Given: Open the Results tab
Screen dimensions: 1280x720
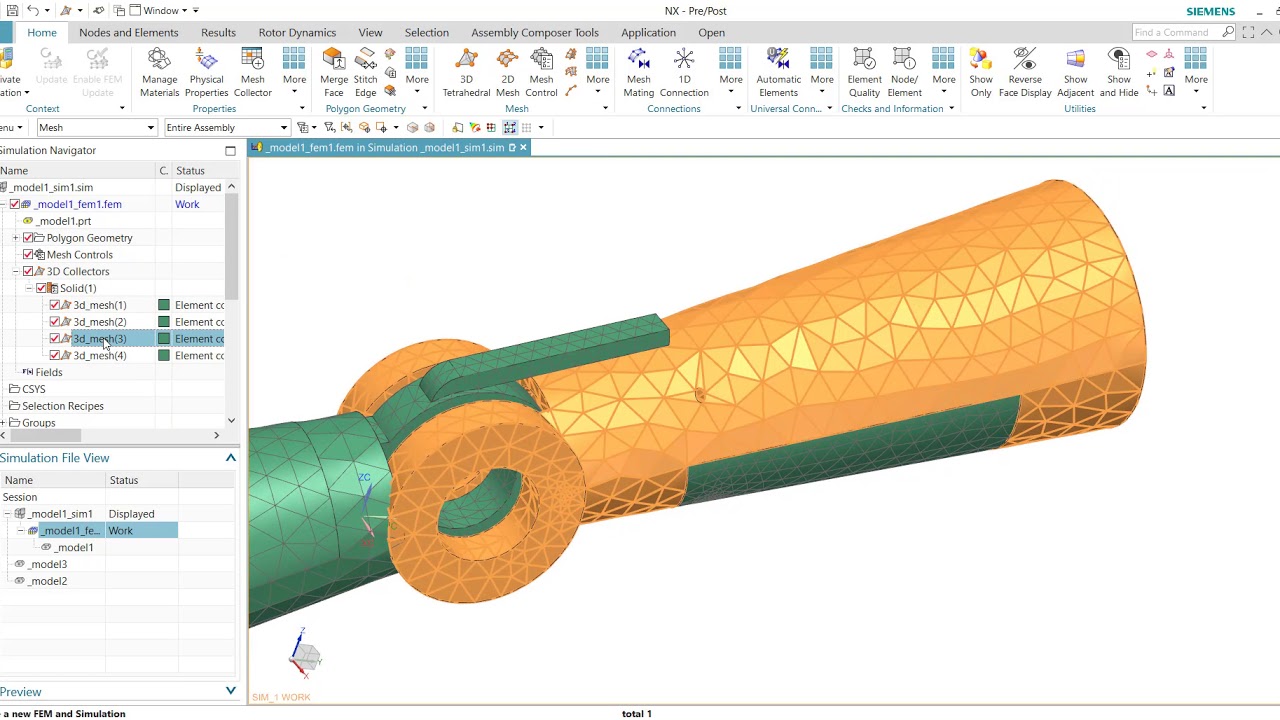Looking at the screenshot, I should 218,32.
